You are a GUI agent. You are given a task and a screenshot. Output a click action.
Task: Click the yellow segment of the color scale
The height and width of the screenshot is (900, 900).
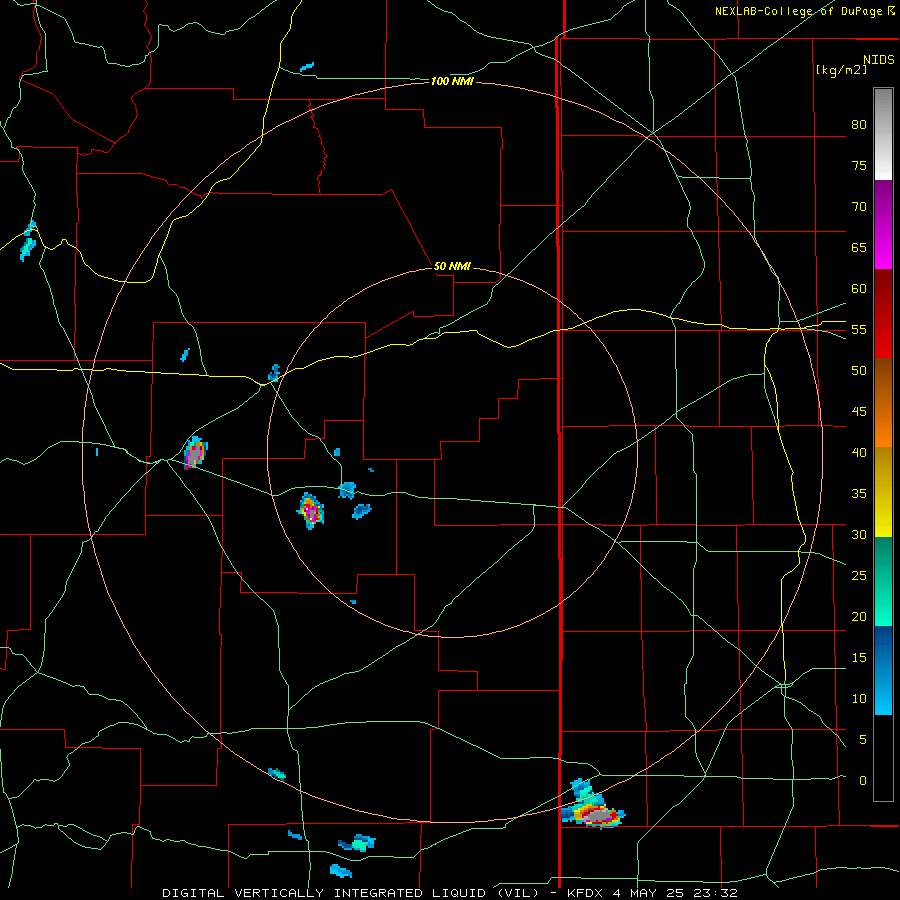(x=883, y=492)
